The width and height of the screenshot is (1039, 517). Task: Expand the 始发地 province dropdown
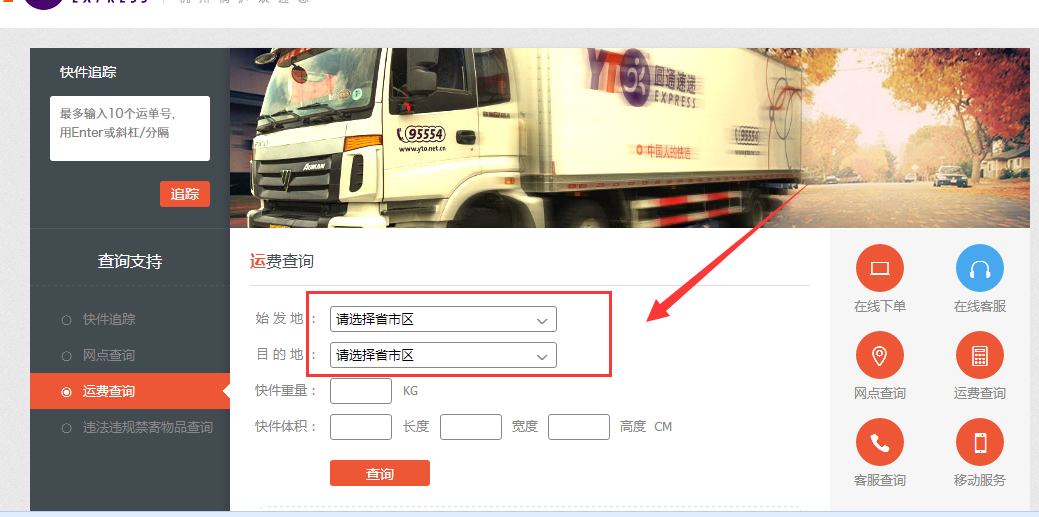pos(443,319)
